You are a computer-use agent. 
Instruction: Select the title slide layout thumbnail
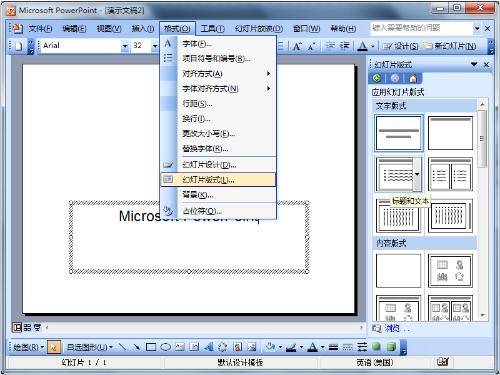point(399,133)
